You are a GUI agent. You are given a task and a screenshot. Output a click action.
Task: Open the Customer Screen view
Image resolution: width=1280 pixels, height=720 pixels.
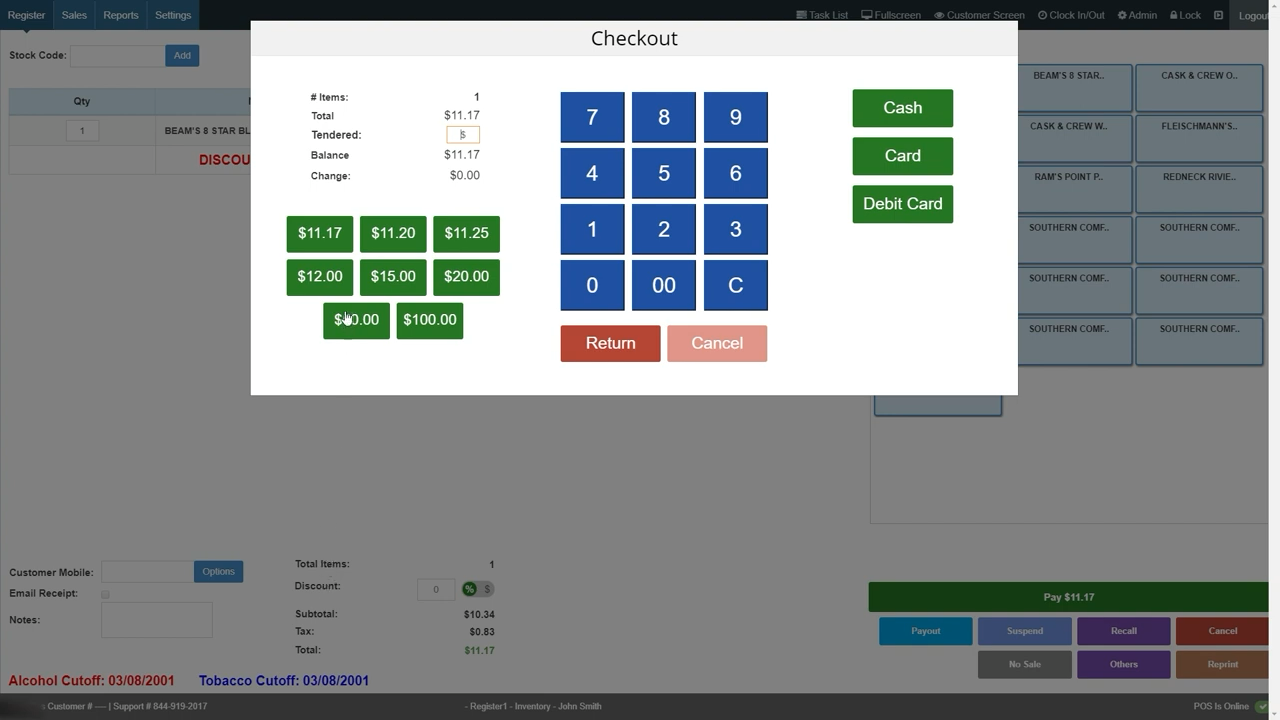979,15
